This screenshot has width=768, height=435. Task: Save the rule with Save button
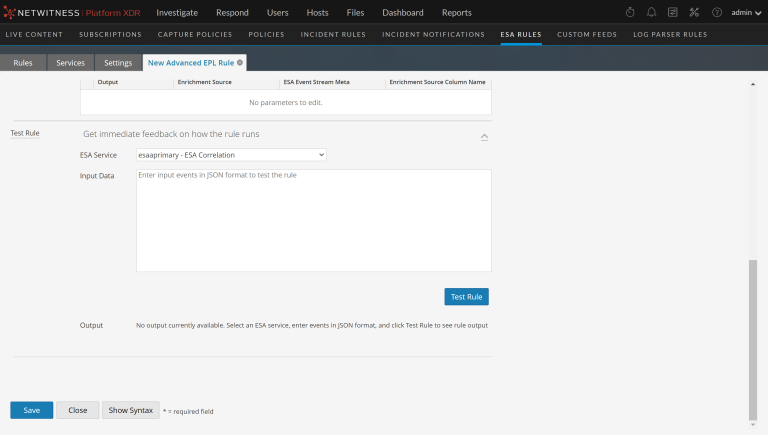32,410
